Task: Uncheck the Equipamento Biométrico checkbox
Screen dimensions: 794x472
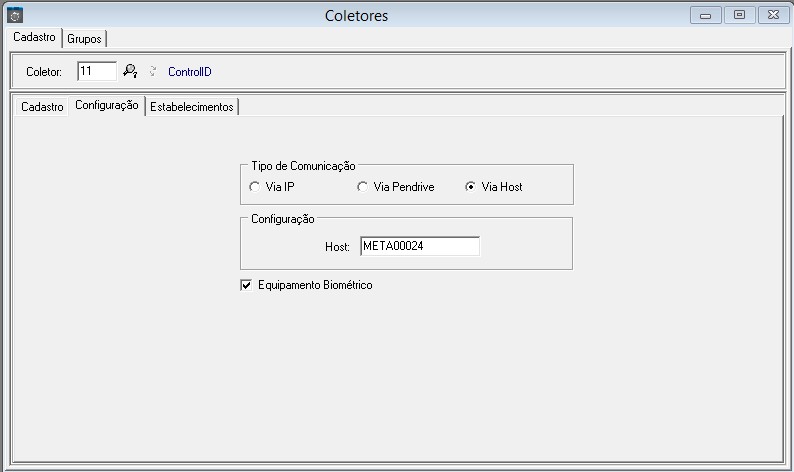Action: (x=246, y=285)
